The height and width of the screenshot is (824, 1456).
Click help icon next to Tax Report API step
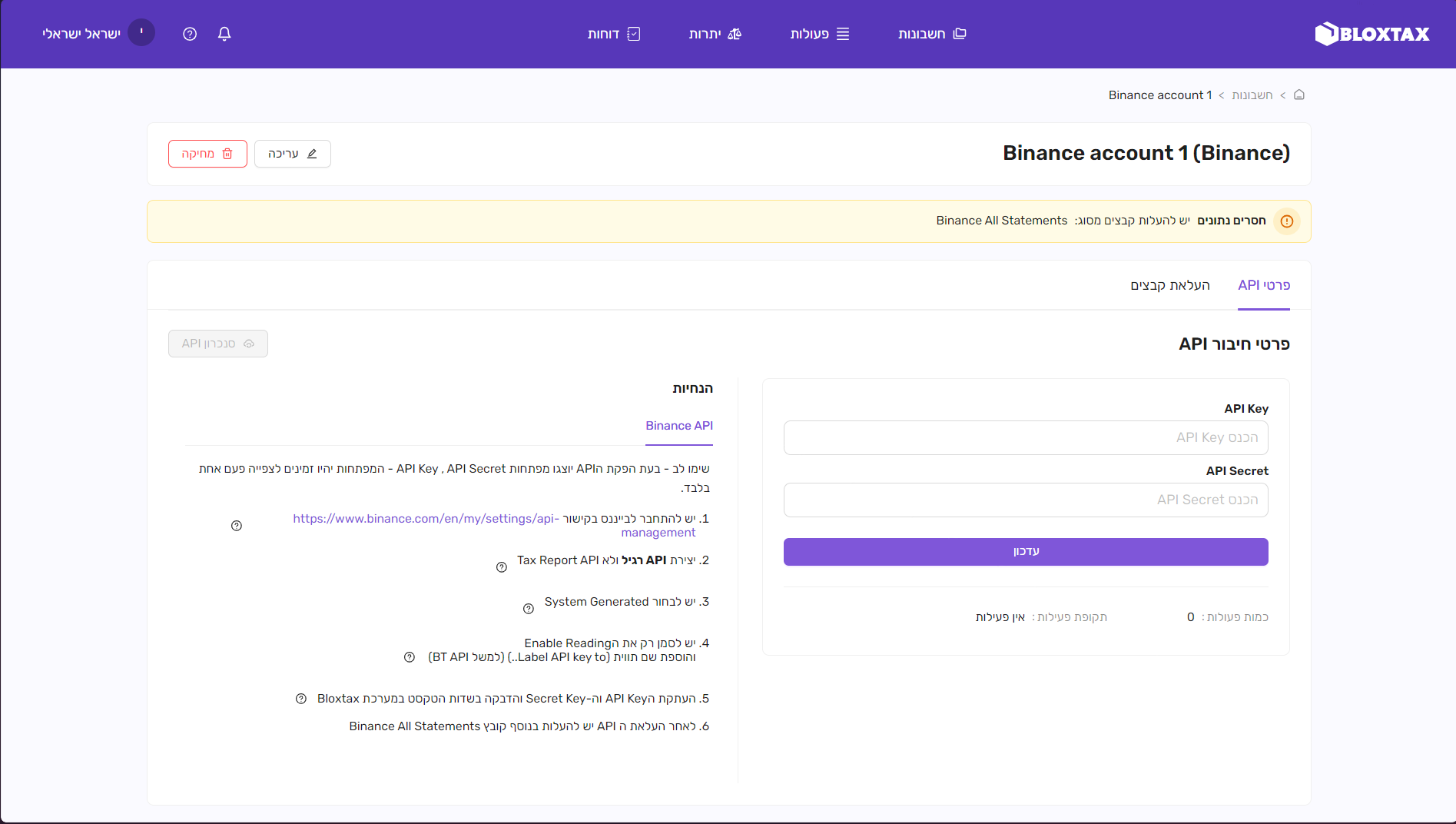pos(502,567)
